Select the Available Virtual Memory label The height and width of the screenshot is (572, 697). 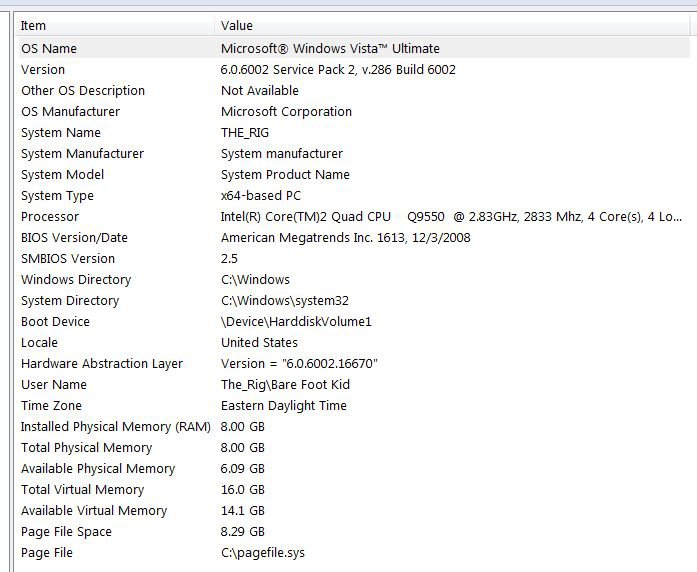tap(94, 511)
